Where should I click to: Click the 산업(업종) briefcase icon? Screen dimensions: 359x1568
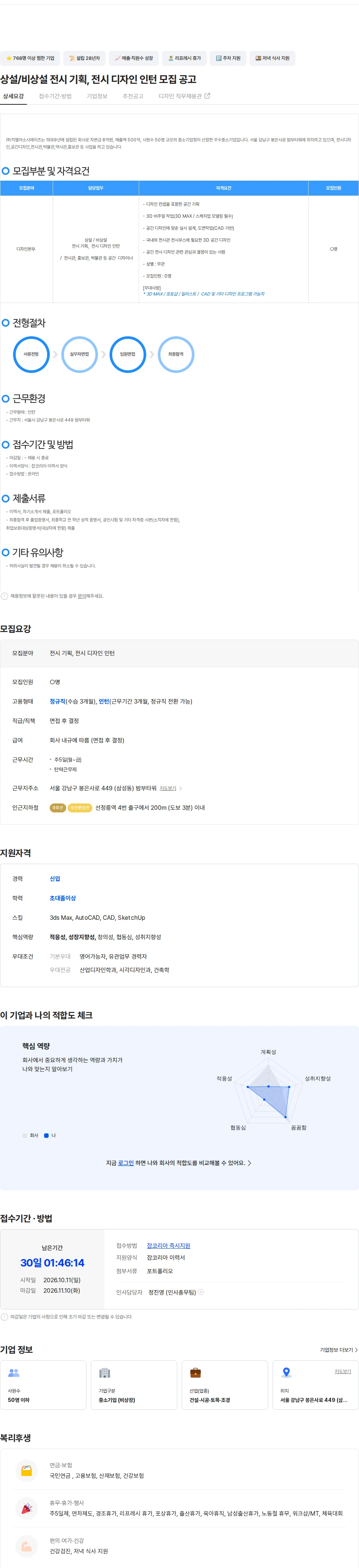coord(195,1373)
